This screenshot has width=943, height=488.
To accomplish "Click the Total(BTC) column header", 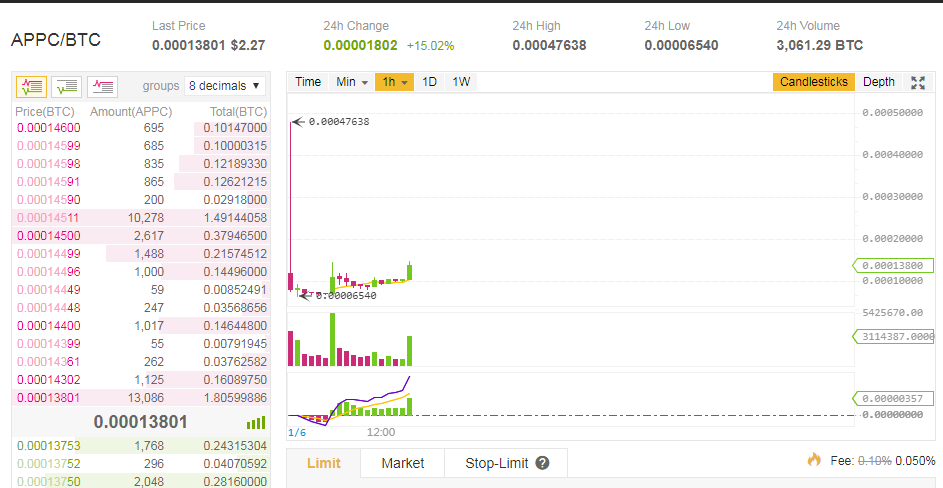I will coord(238,112).
